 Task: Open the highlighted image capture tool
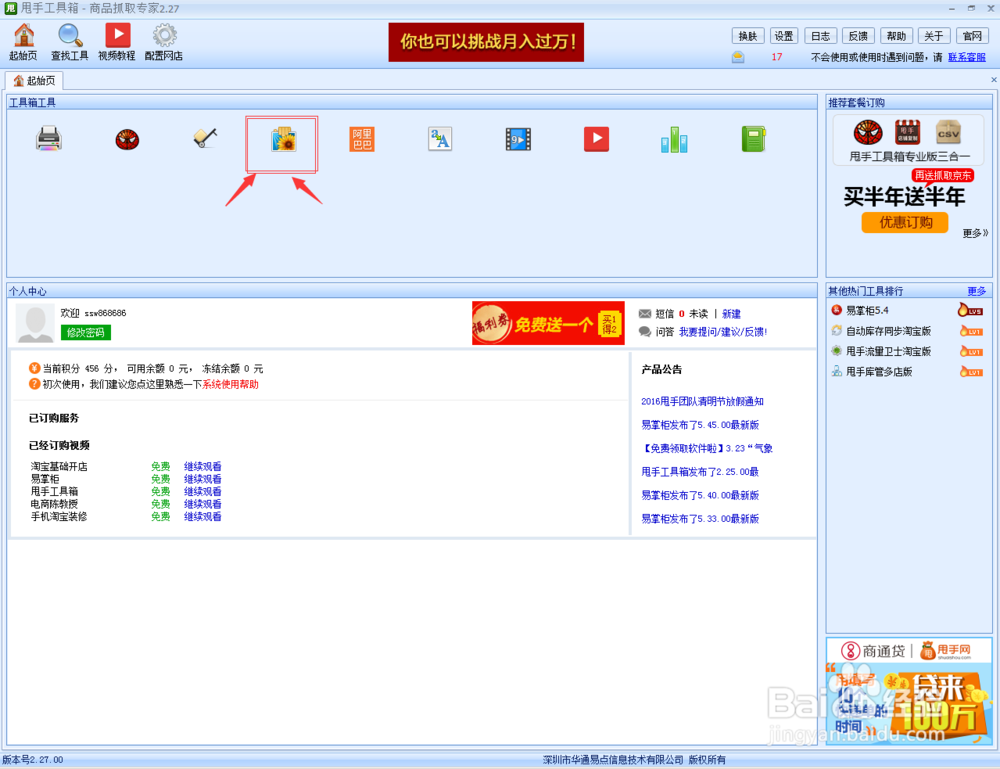click(x=281, y=144)
